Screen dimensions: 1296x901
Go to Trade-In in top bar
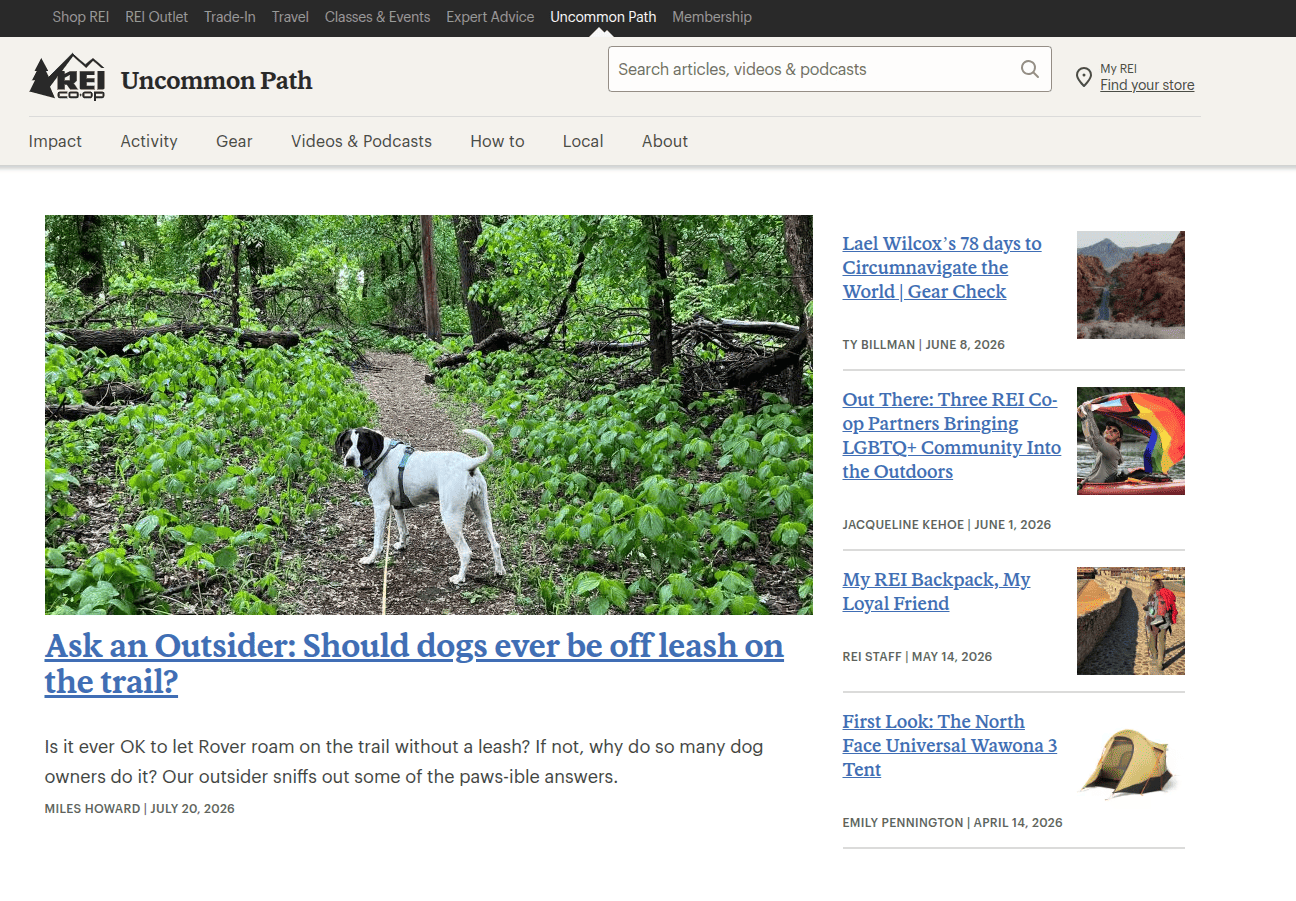point(230,17)
